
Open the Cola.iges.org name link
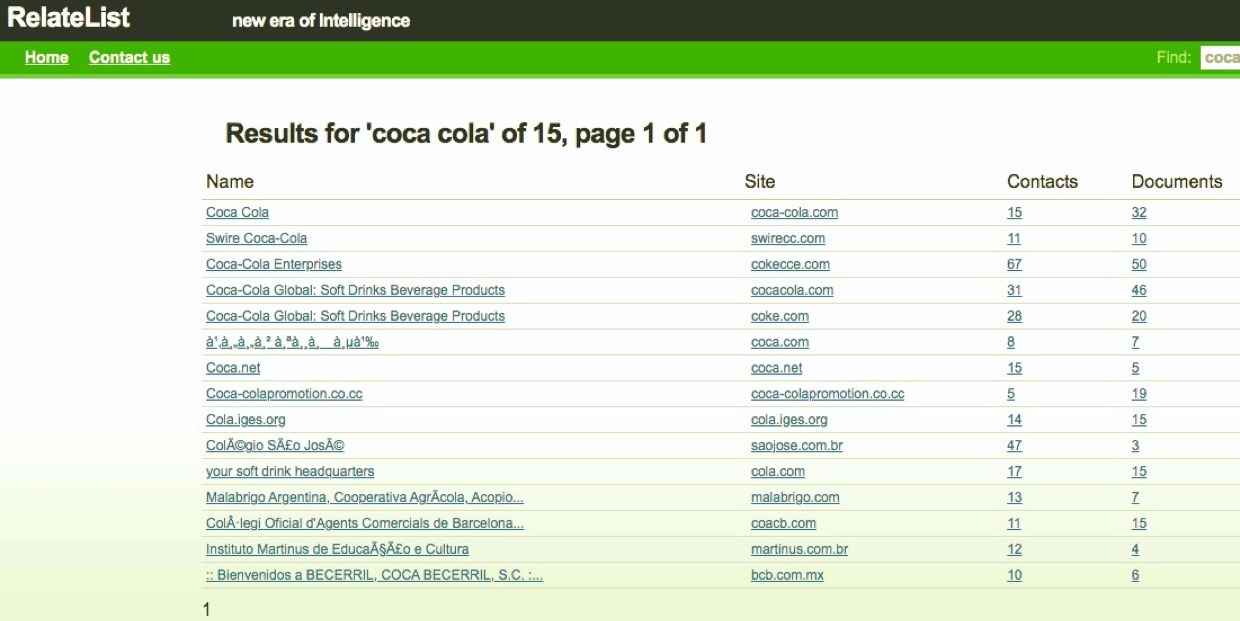[245, 420]
